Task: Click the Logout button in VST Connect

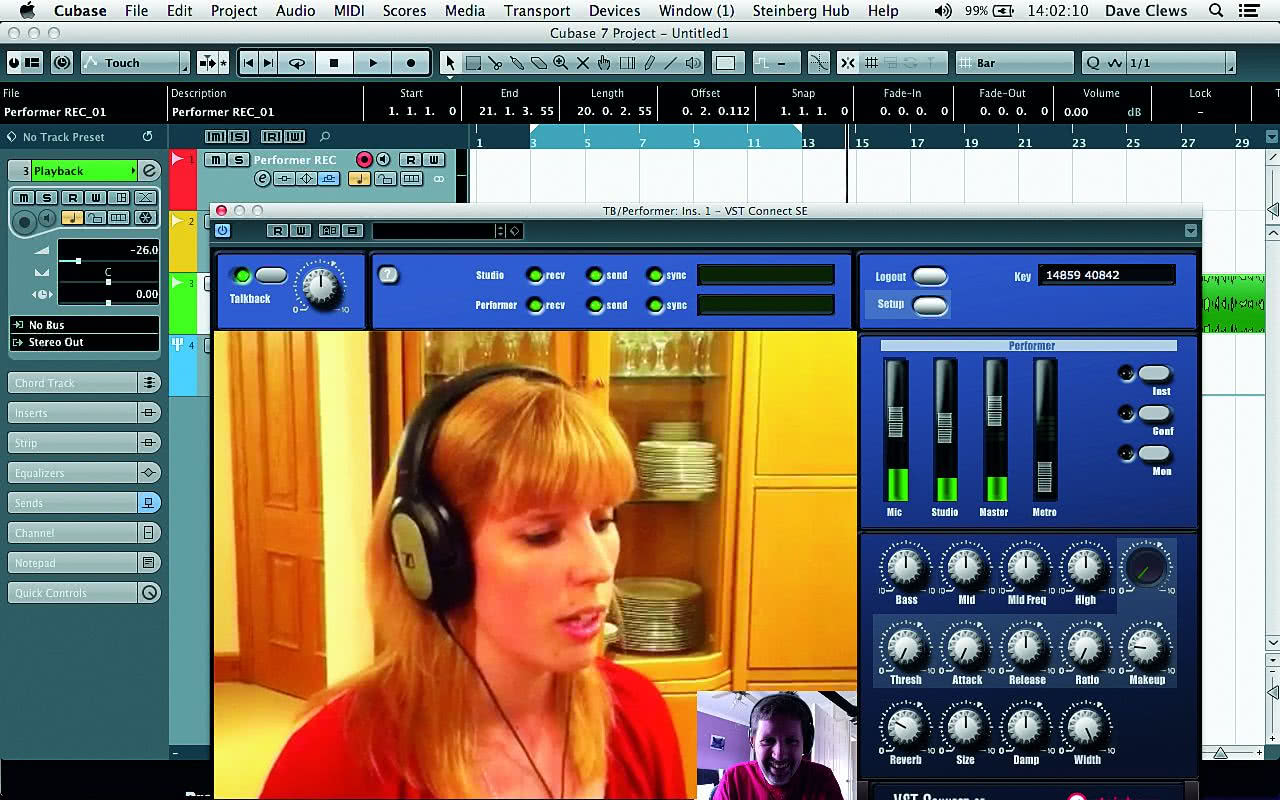Action: pyautogui.click(x=930, y=277)
